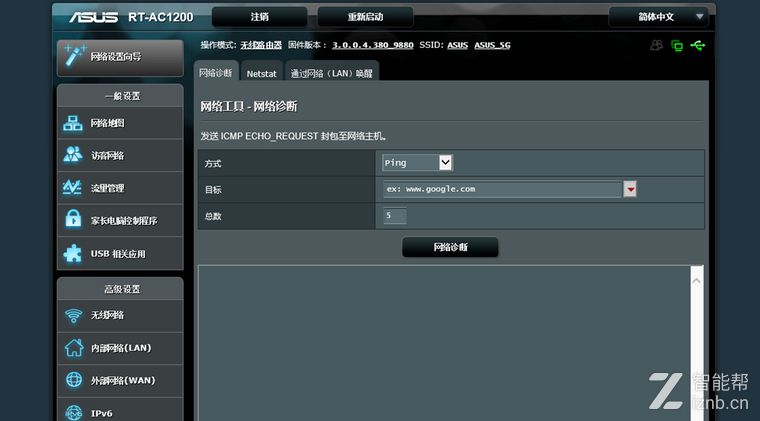This screenshot has width=760, height=421.
Task: Open the 访客网络 menu item
Action: tap(120, 156)
